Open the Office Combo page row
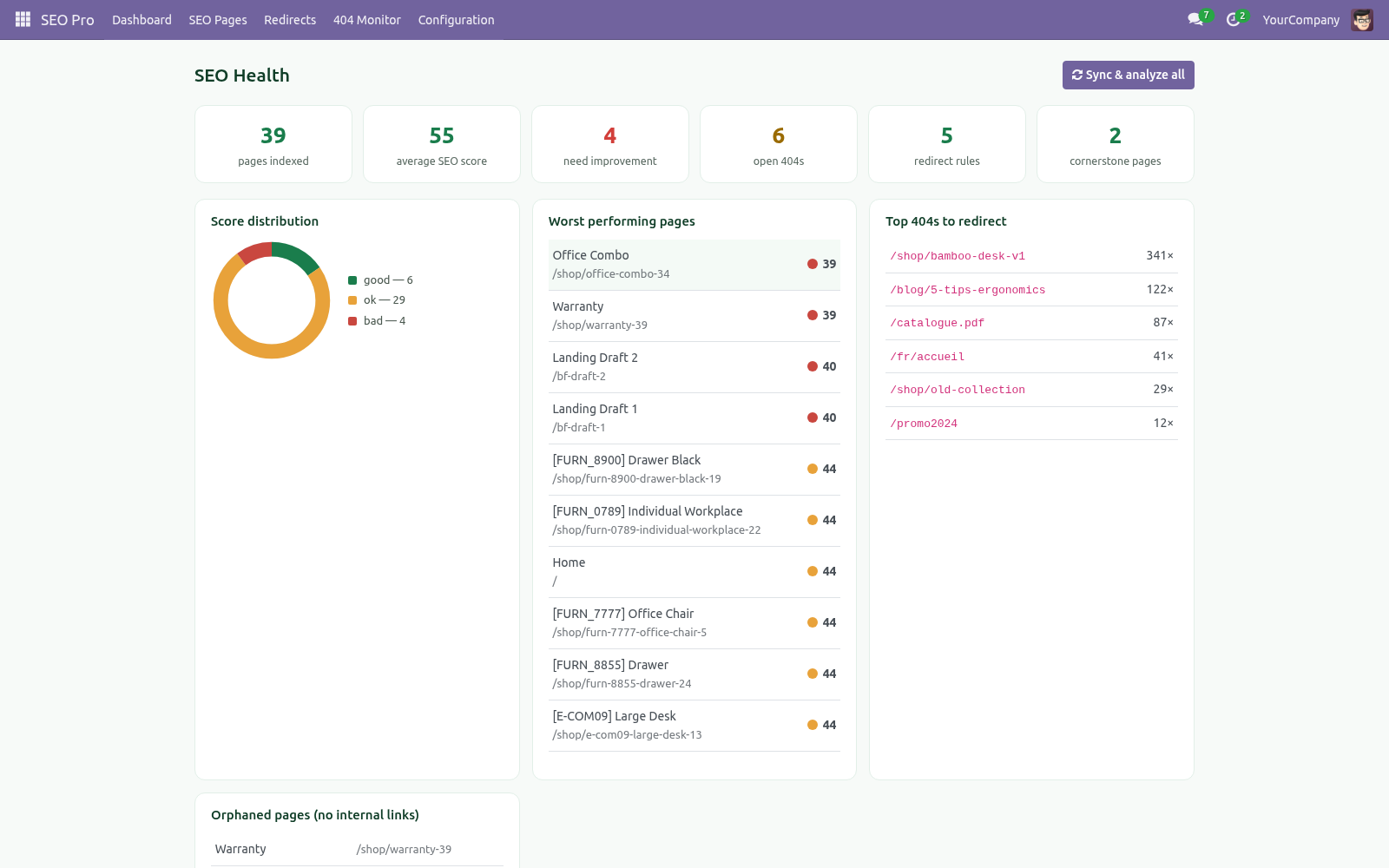This screenshot has height=868, width=1389. 694,265
